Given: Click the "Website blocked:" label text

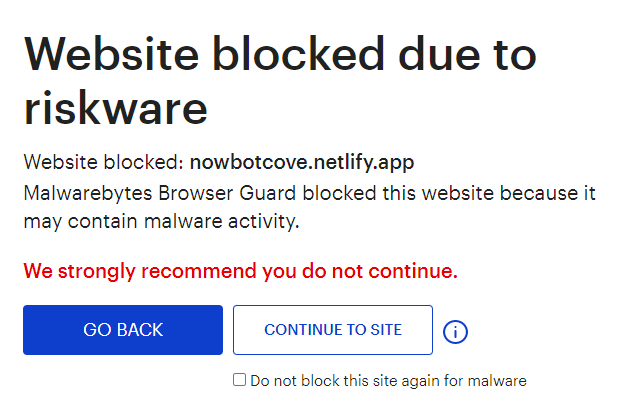Looking at the screenshot, I should point(104,161).
